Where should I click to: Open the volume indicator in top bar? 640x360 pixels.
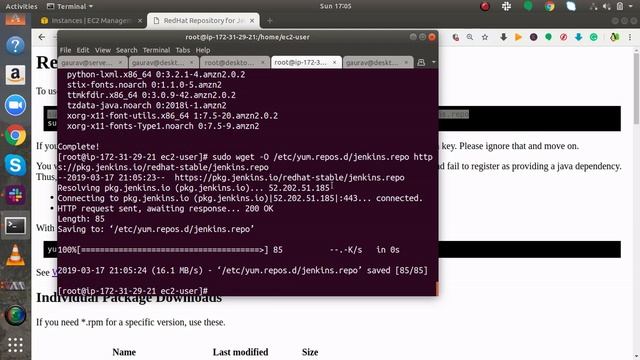pyautogui.click(x=607, y=6)
